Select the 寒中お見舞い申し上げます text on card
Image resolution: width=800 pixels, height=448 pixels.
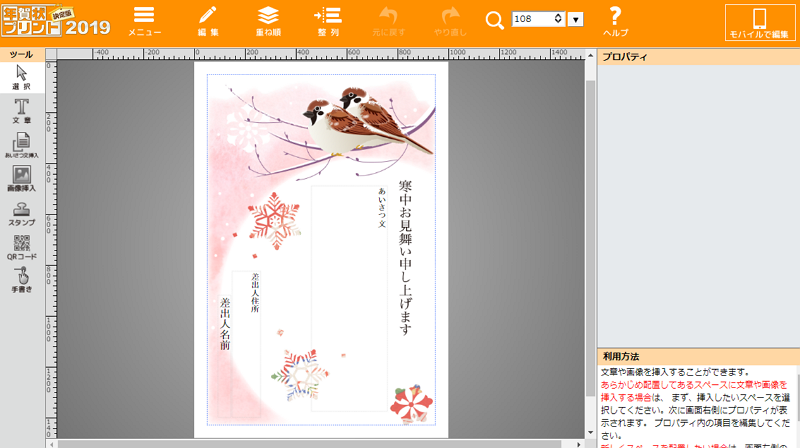pos(405,257)
